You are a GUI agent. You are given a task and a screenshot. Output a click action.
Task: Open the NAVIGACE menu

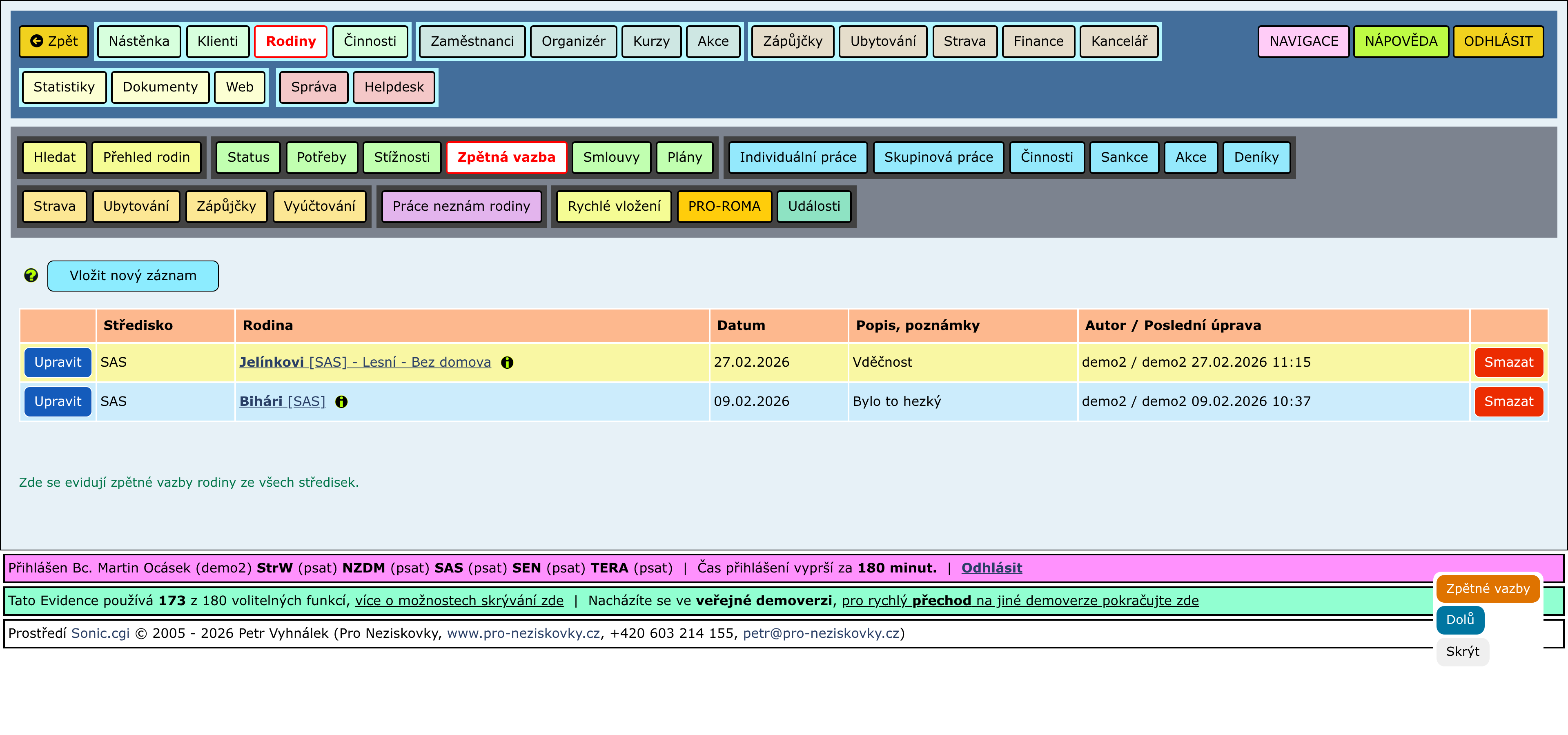point(1303,41)
